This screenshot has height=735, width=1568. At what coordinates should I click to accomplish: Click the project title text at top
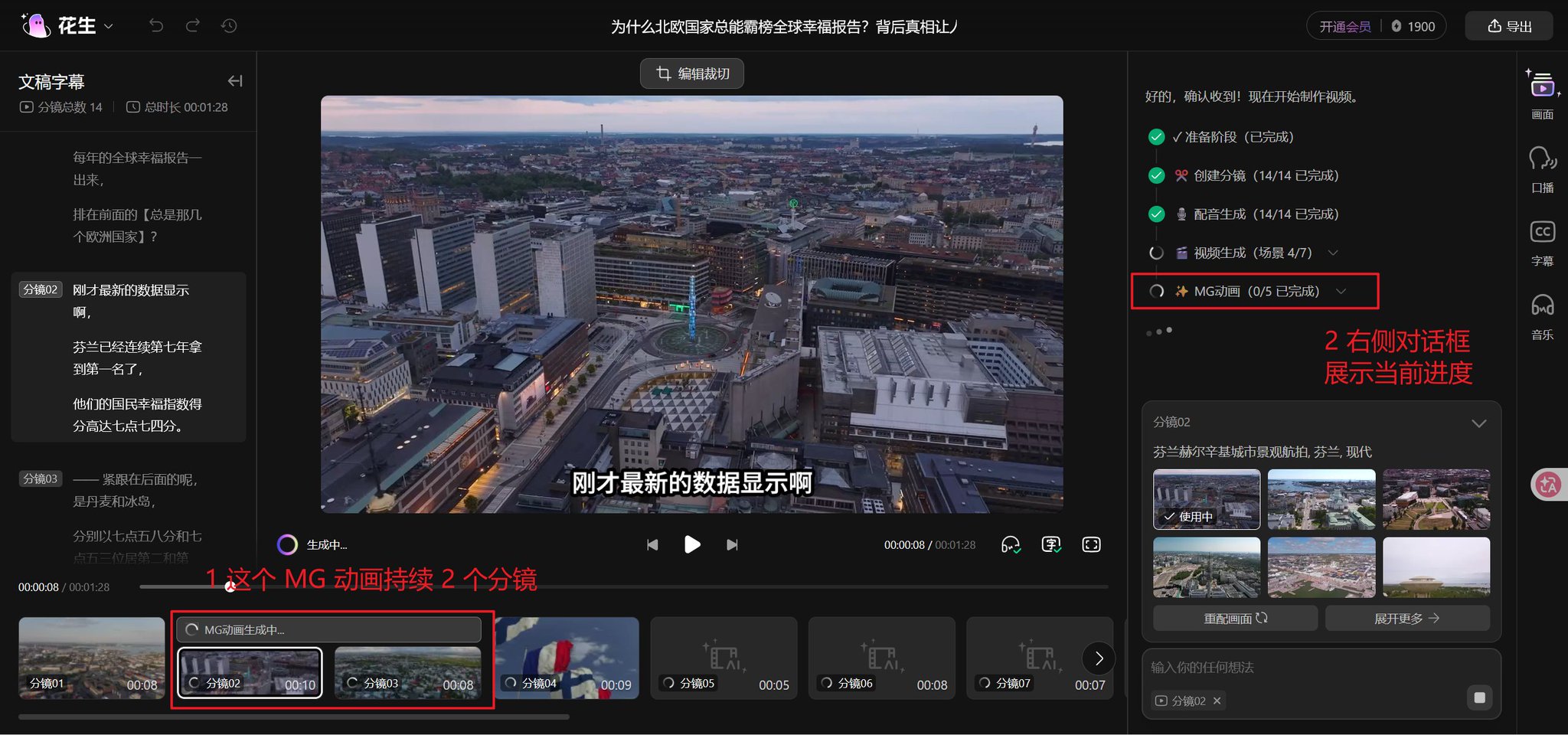tap(784, 27)
